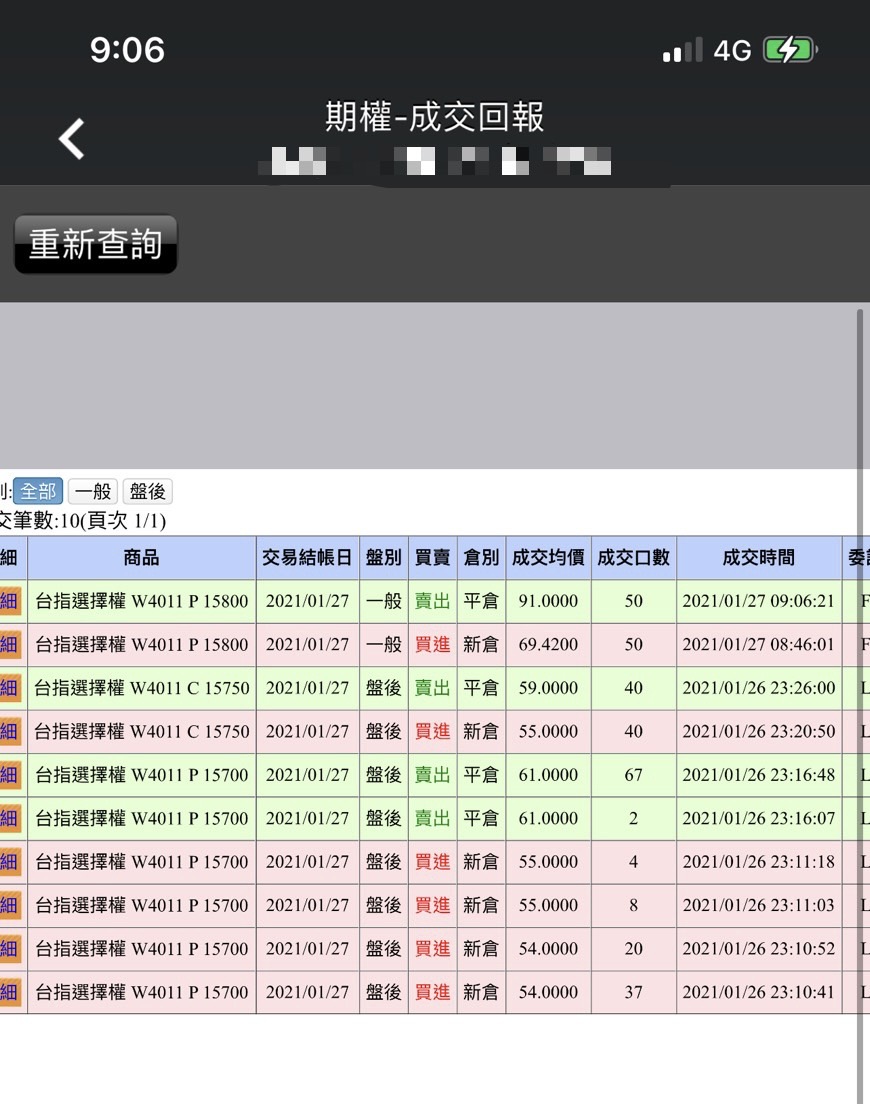Open detail icon for the 08:46:01 trade
Screen dimensions: 870x1104
click(10, 645)
